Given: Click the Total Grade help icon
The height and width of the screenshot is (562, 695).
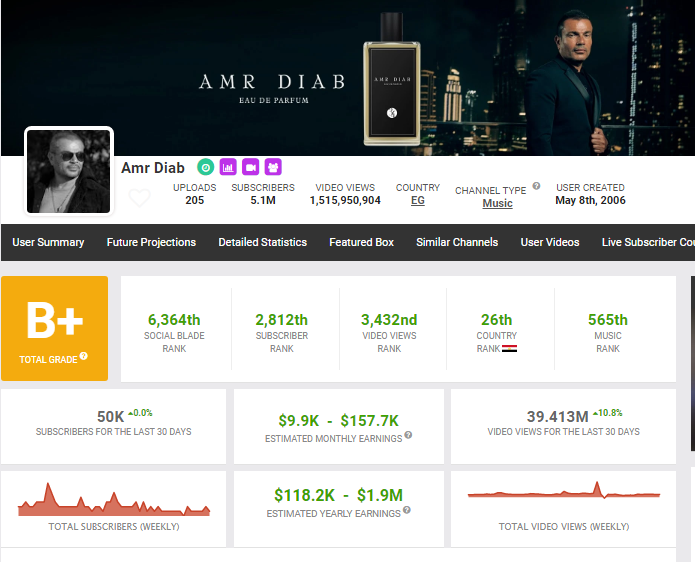Looking at the screenshot, I should point(84,356).
